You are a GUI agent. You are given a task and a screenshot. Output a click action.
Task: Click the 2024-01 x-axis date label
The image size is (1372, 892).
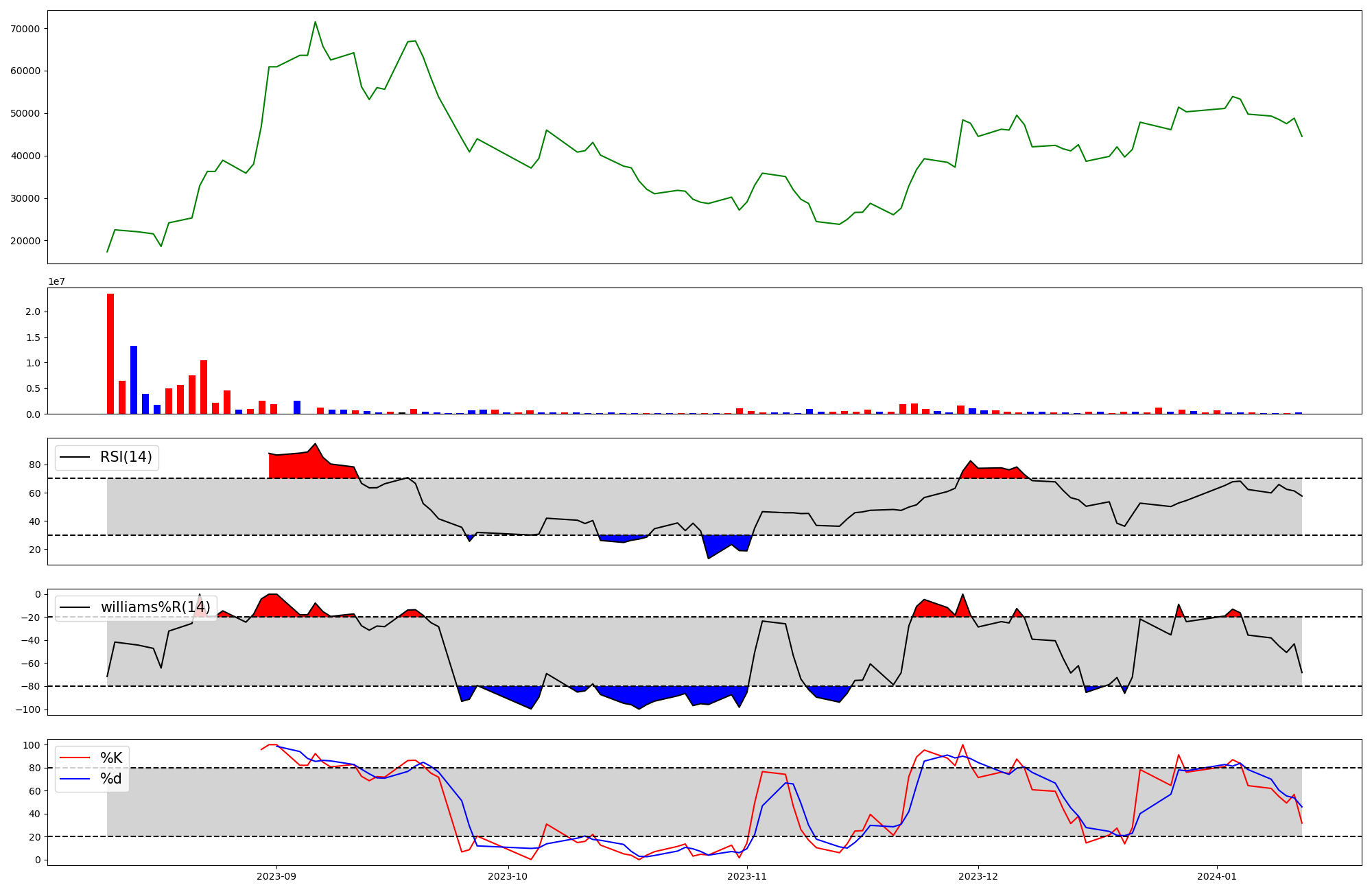[x=1216, y=876]
